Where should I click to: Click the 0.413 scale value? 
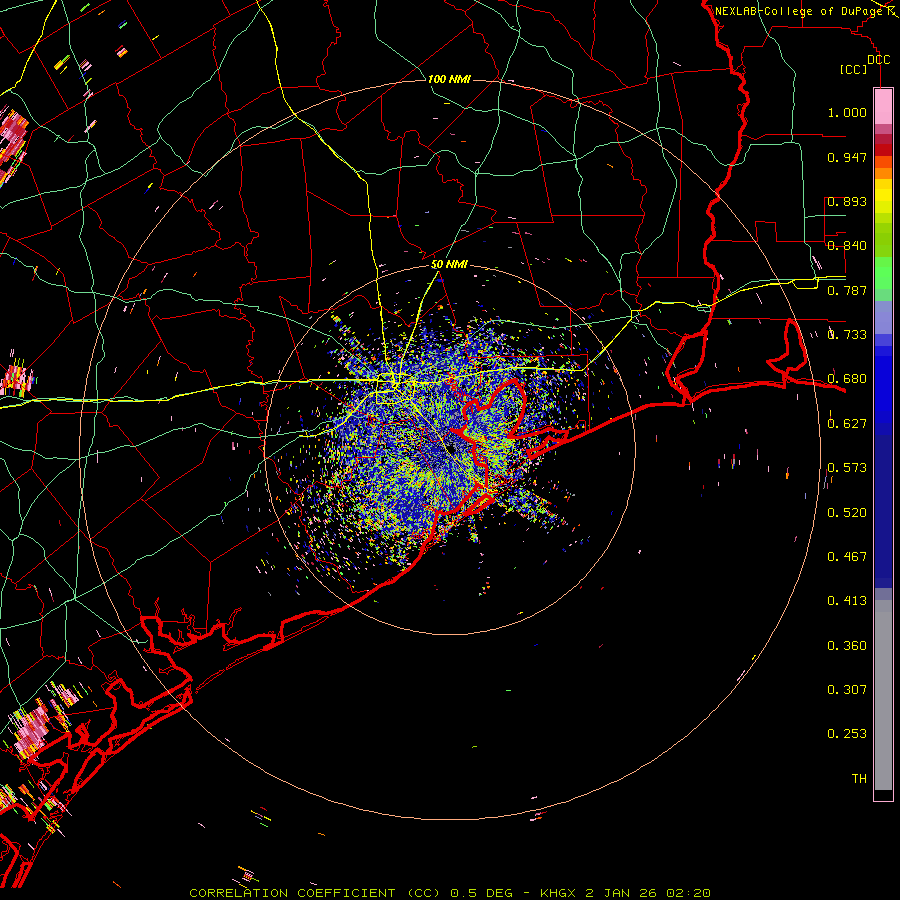pyautogui.click(x=847, y=601)
